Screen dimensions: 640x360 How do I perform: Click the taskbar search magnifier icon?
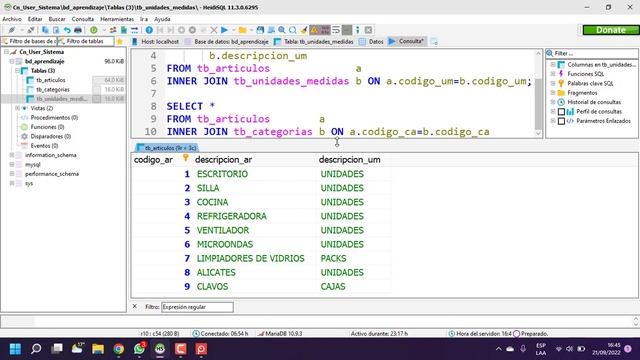[x=36, y=349]
